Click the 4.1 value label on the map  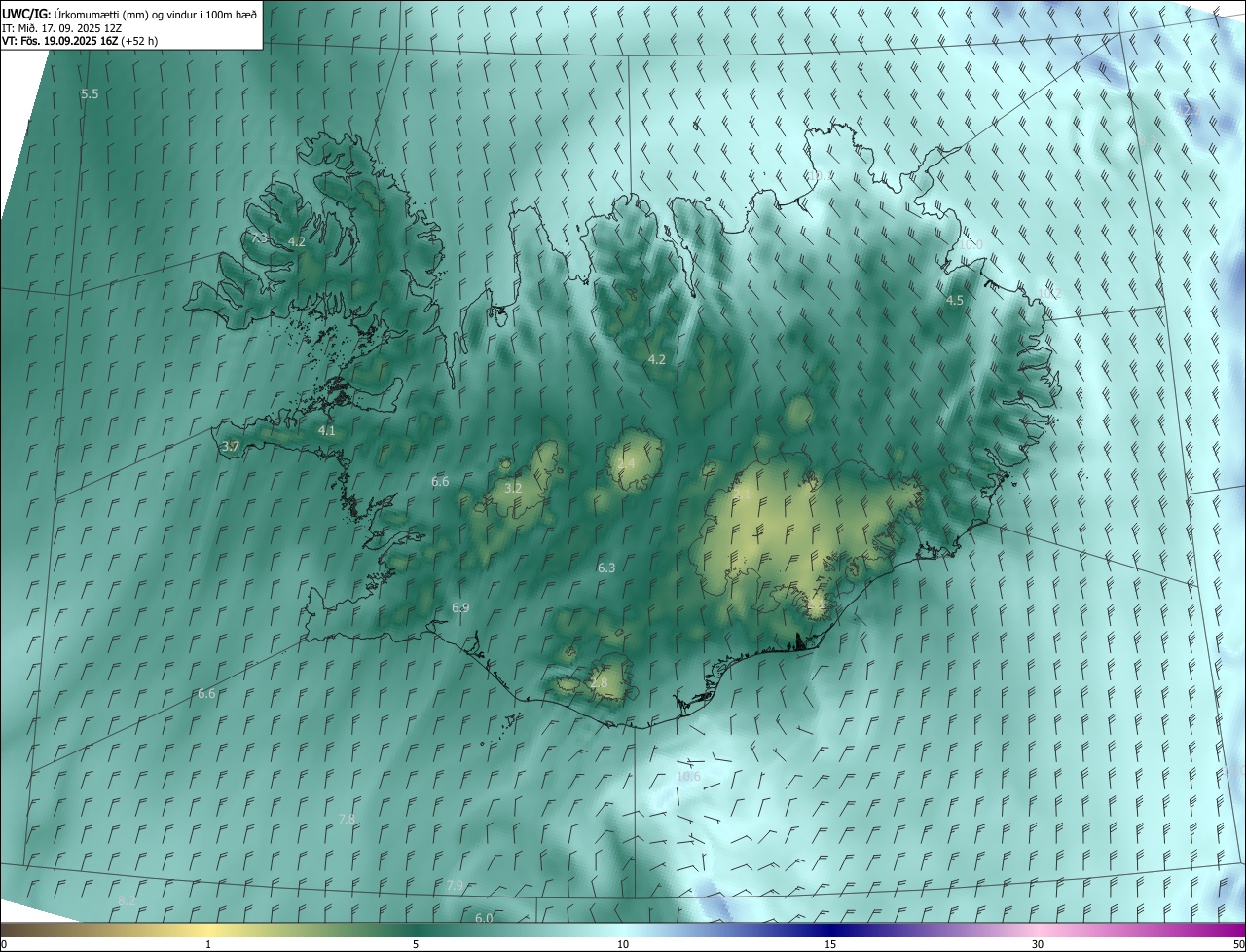[326, 430]
